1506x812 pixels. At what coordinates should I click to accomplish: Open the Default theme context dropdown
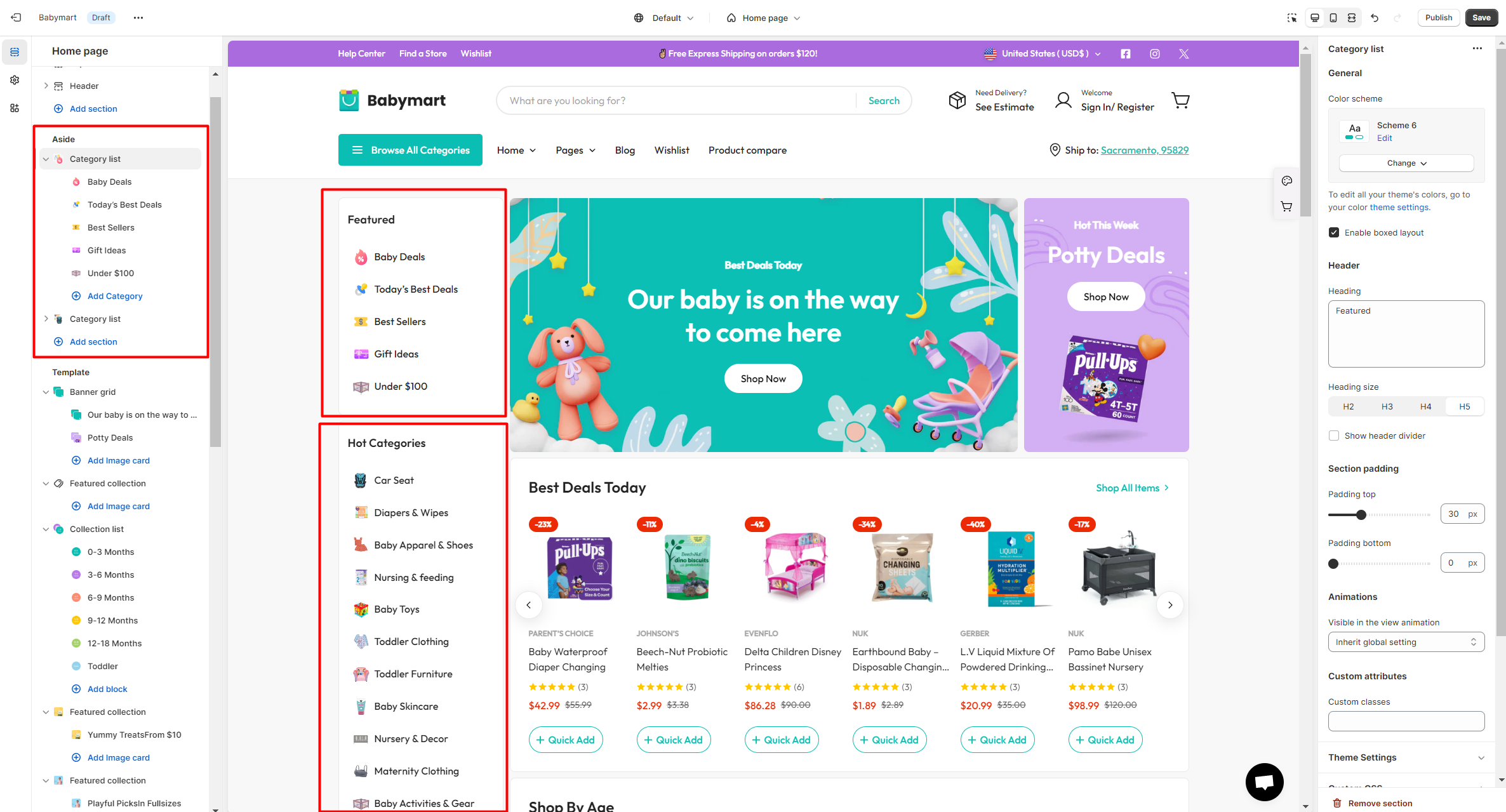664,18
